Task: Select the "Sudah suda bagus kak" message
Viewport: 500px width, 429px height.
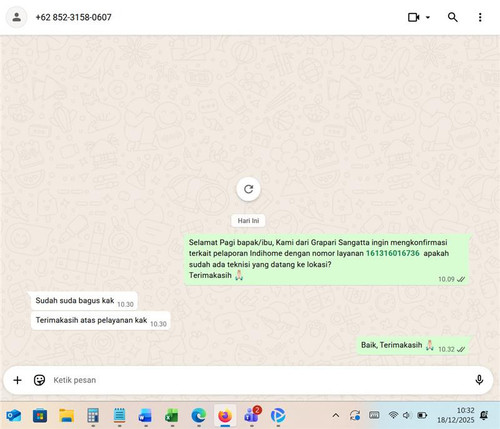Action: coord(84,301)
